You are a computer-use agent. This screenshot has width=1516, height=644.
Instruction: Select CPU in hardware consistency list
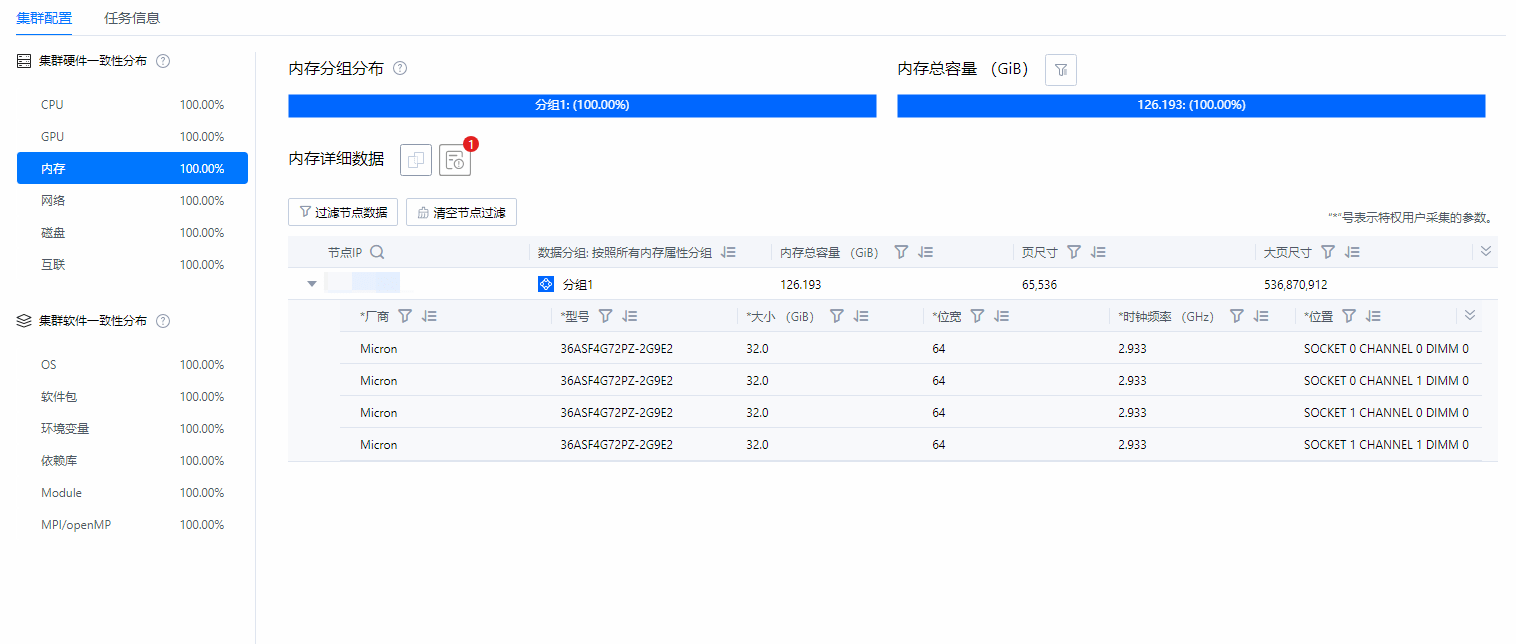132,105
